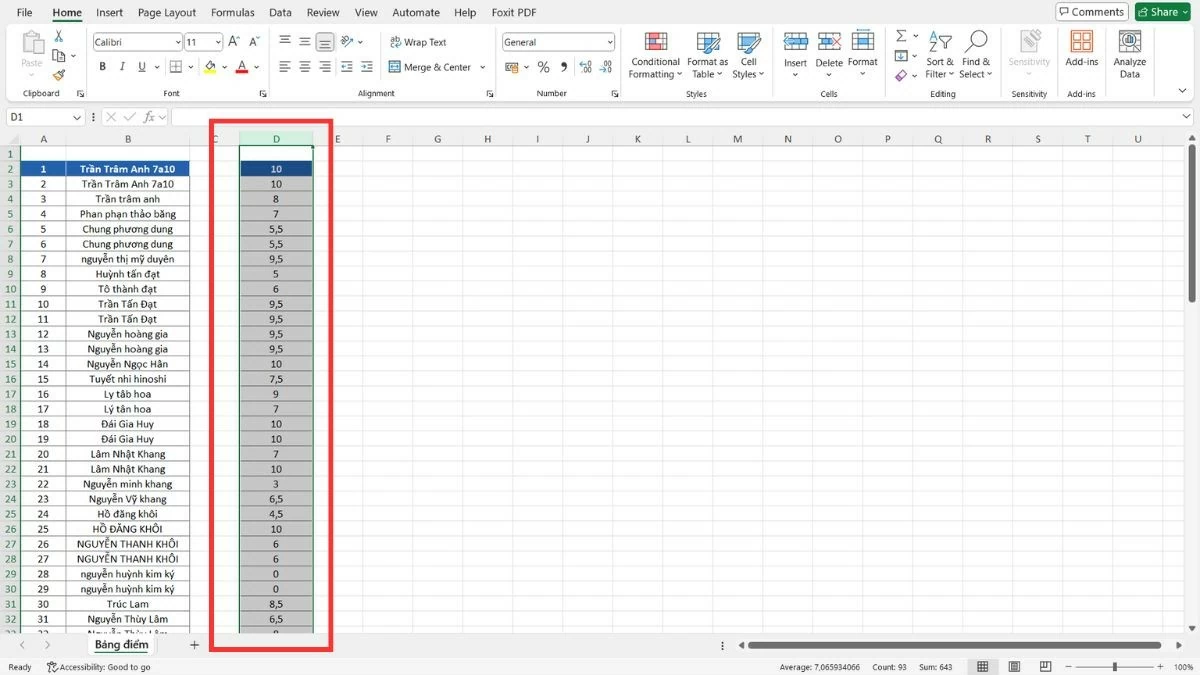Apply Percent Style to selected cells
1200x675 pixels.
pyautogui.click(x=544, y=67)
